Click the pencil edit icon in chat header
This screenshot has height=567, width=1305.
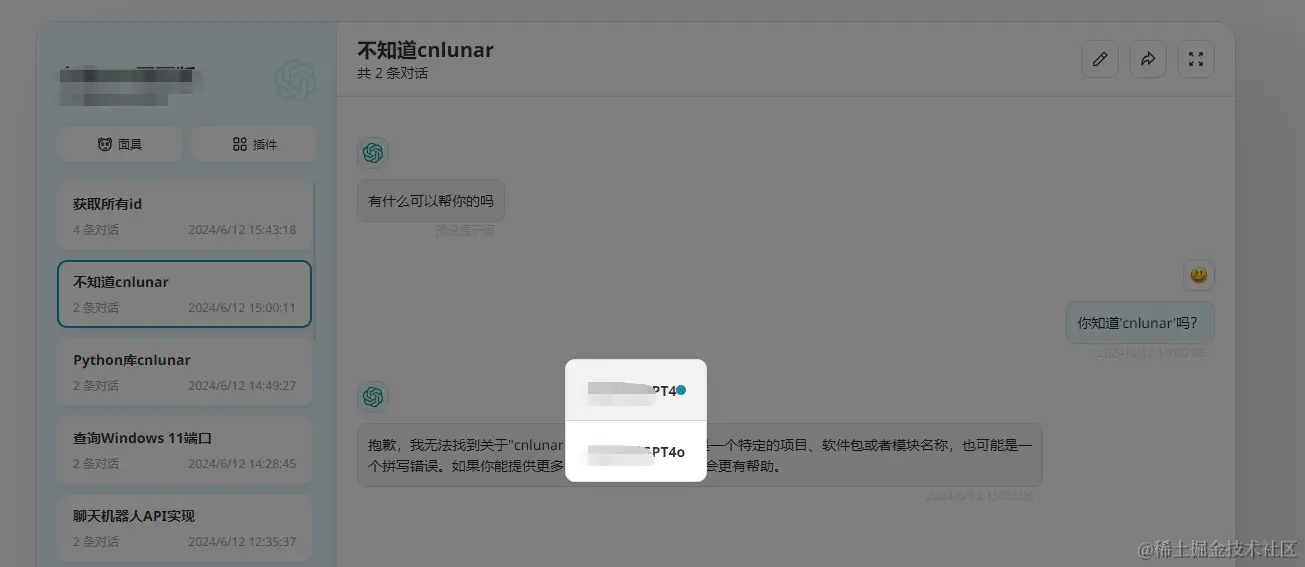click(1100, 59)
